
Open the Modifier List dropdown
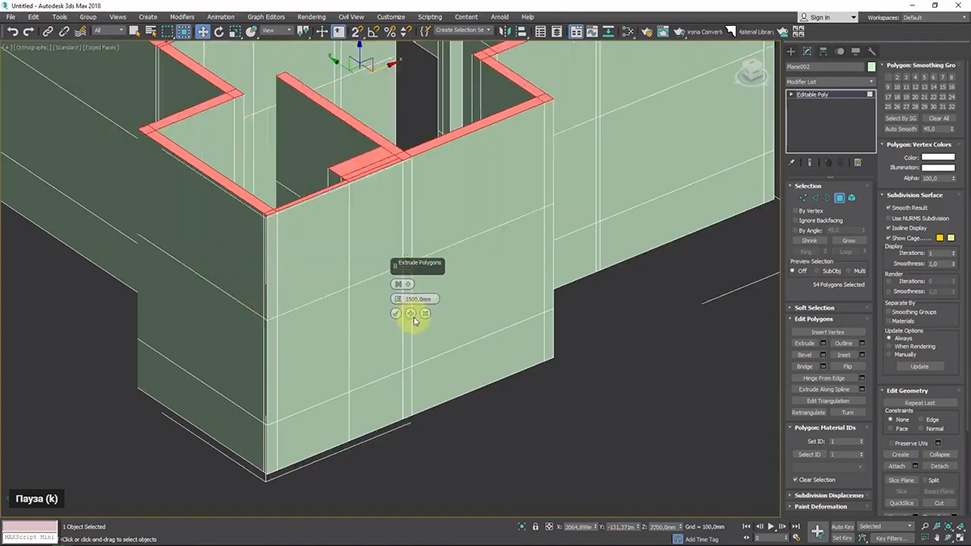[829, 81]
